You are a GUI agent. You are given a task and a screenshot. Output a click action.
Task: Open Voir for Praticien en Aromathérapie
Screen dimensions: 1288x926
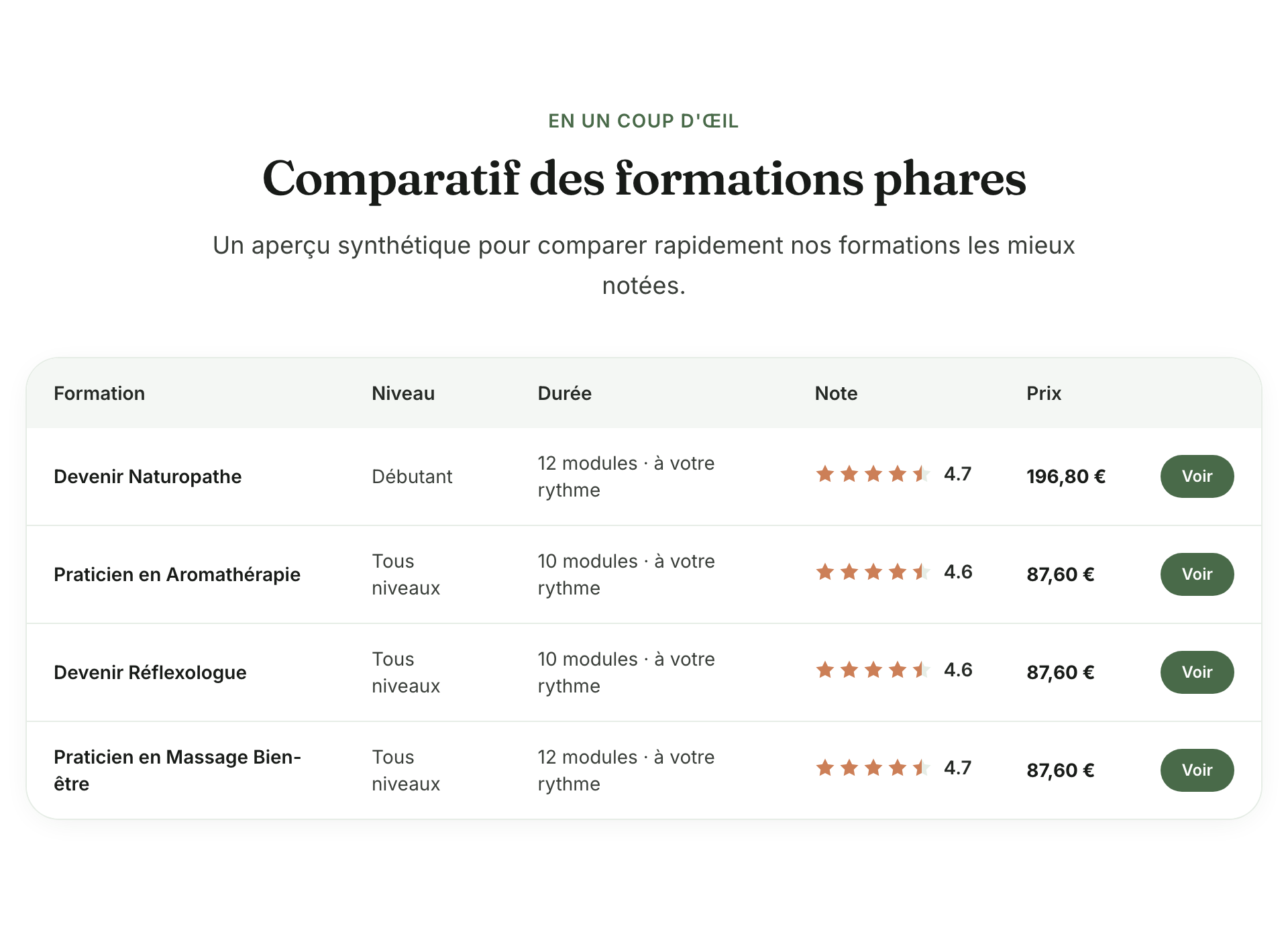click(1197, 574)
